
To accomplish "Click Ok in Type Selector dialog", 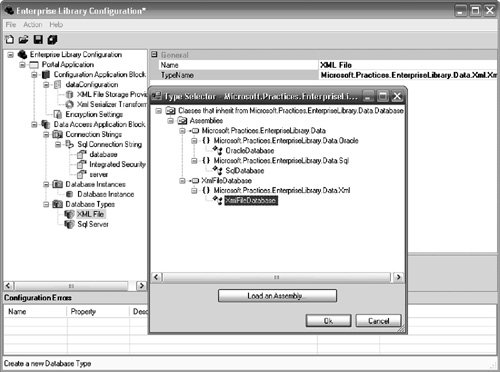I will point(328,321).
